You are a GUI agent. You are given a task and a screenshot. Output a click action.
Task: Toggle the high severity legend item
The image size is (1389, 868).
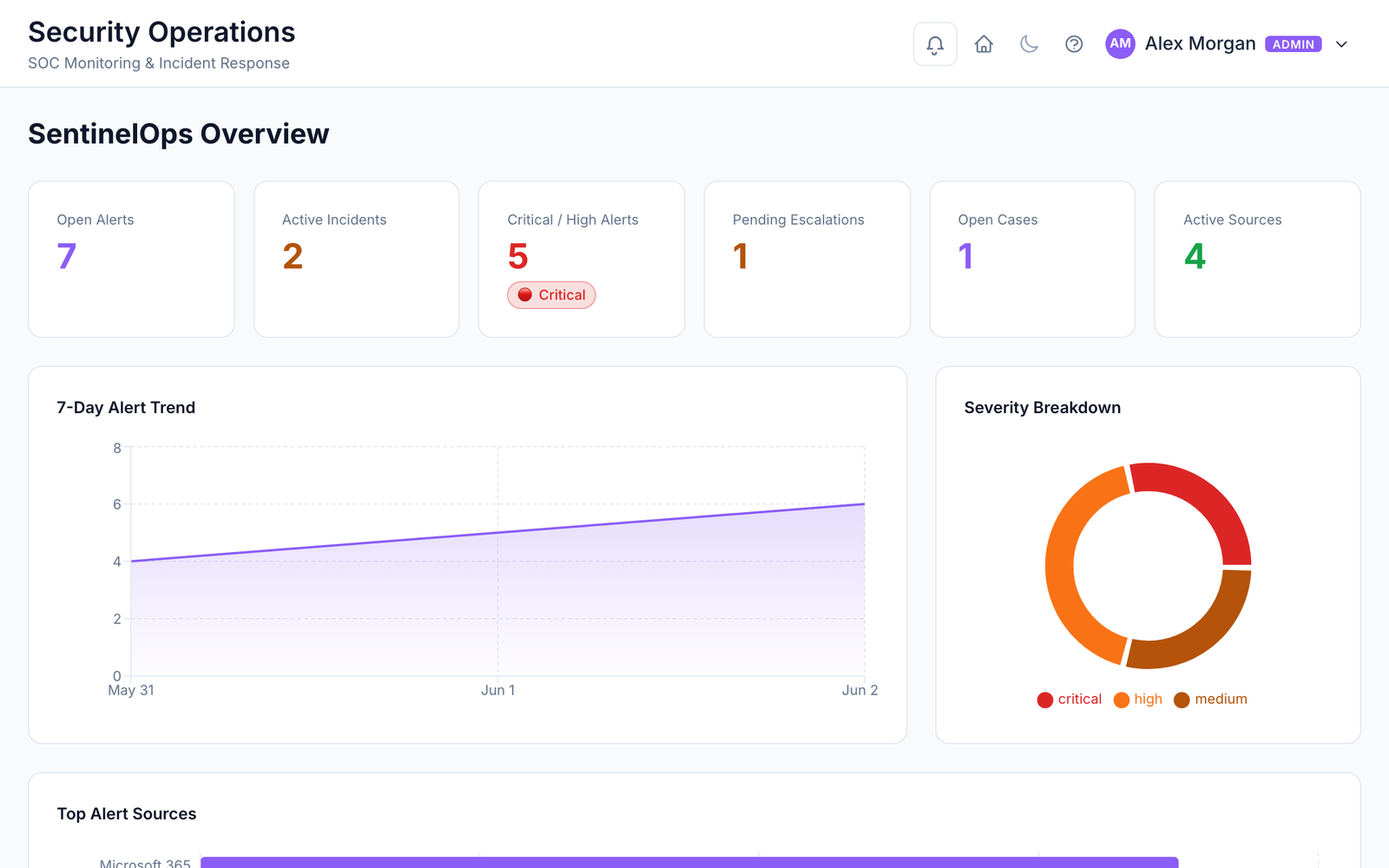tap(1138, 700)
